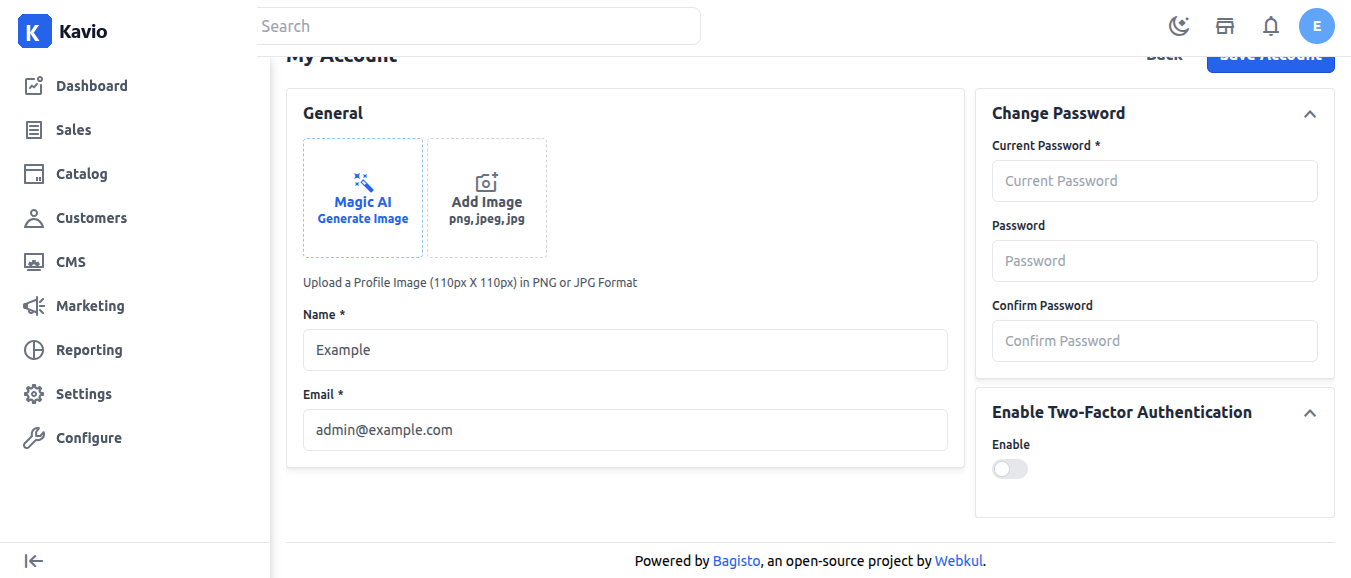Image resolution: width=1351 pixels, height=578 pixels.
Task: Click the Confirm Password field
Action: pyautogui.click(x=1155, y=341)
